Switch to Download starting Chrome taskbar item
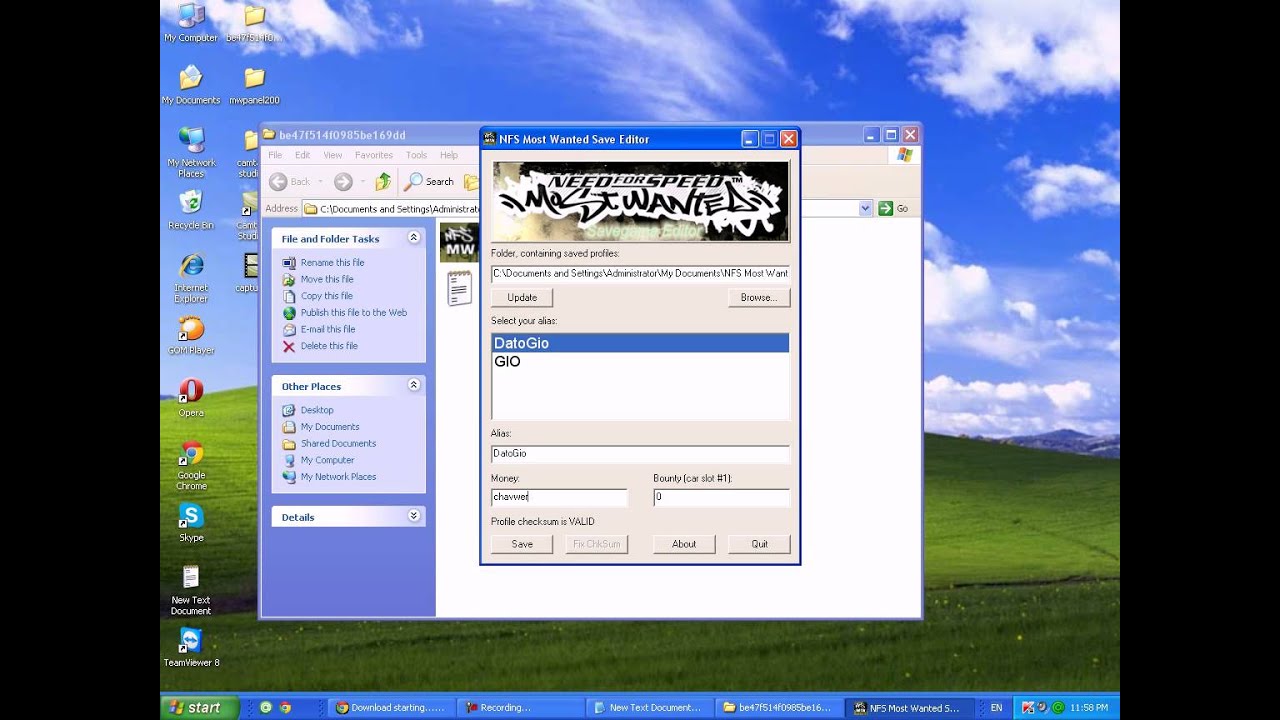Viewport: 1280px width, 720px height. point(390,707)
